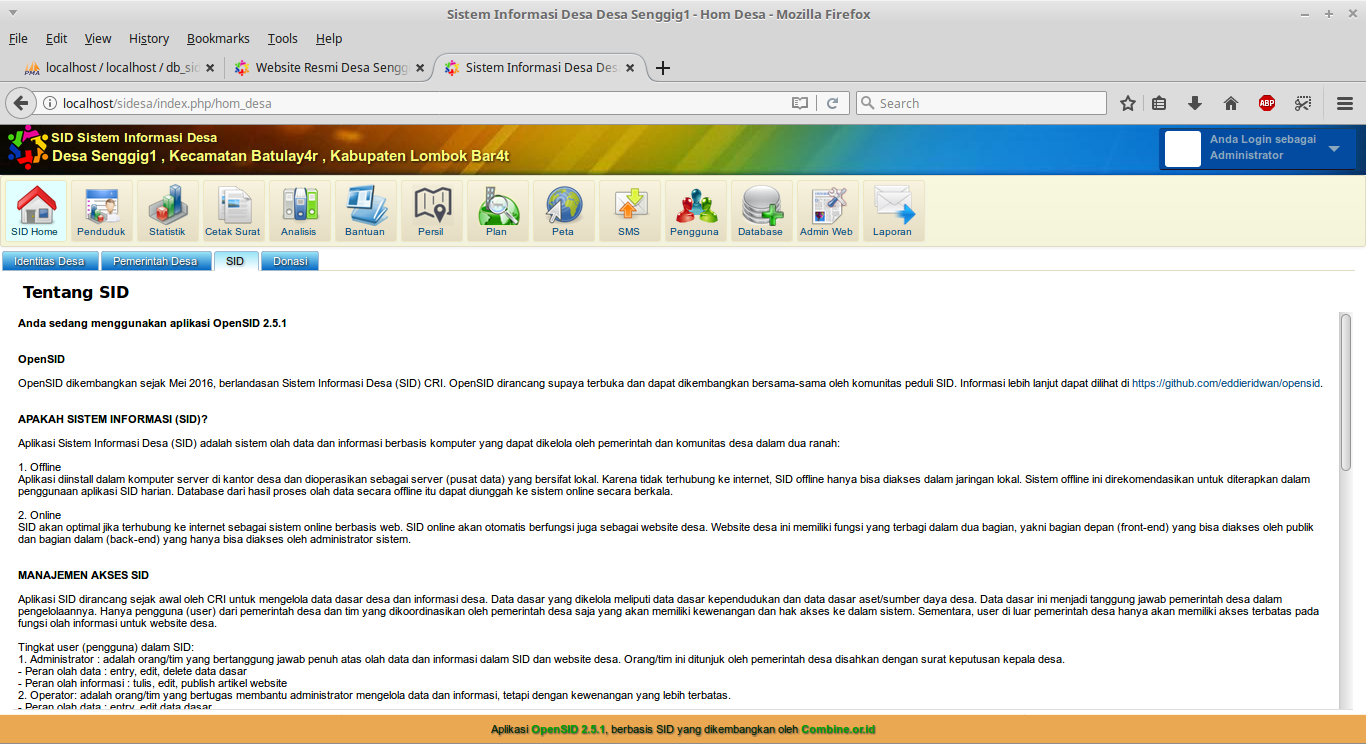Close the Website Resmi Desa tab
The height and width of the screenshot is (744, 1366).
(420, 68)
